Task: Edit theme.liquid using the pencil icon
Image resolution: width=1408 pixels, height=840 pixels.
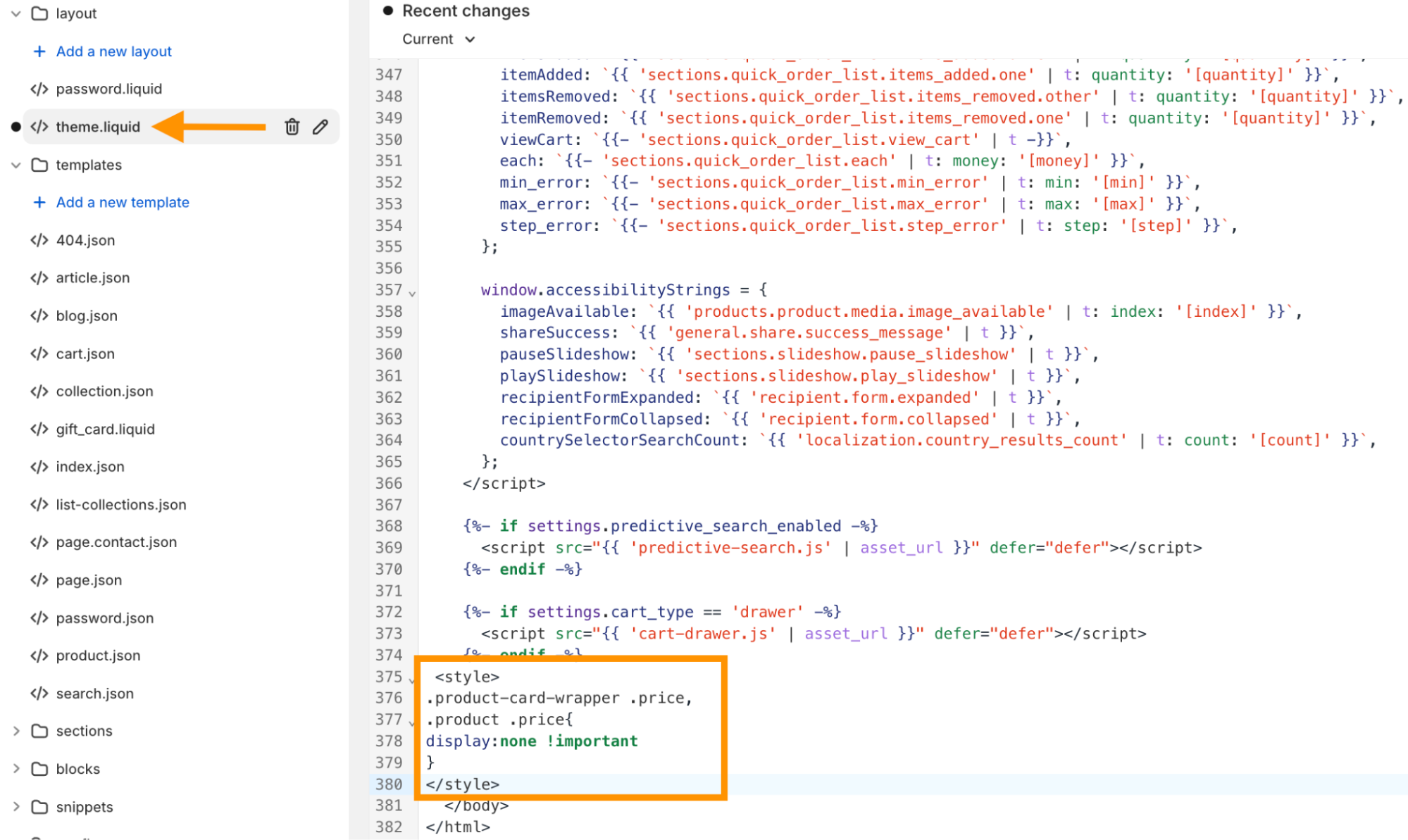Action: tap(320, 127)
